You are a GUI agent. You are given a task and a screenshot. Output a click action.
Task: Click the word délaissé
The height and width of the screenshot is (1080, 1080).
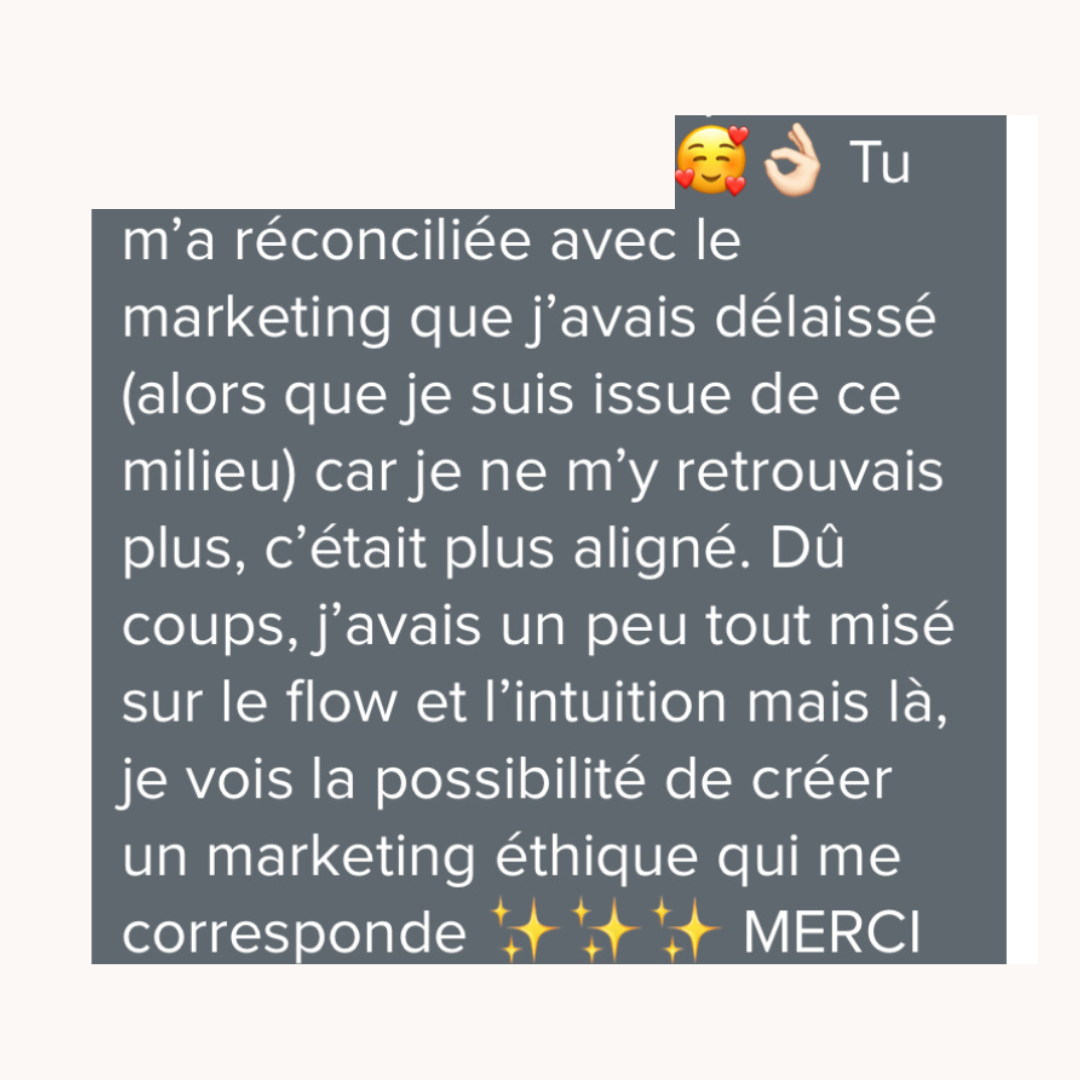tap(825, 317)
